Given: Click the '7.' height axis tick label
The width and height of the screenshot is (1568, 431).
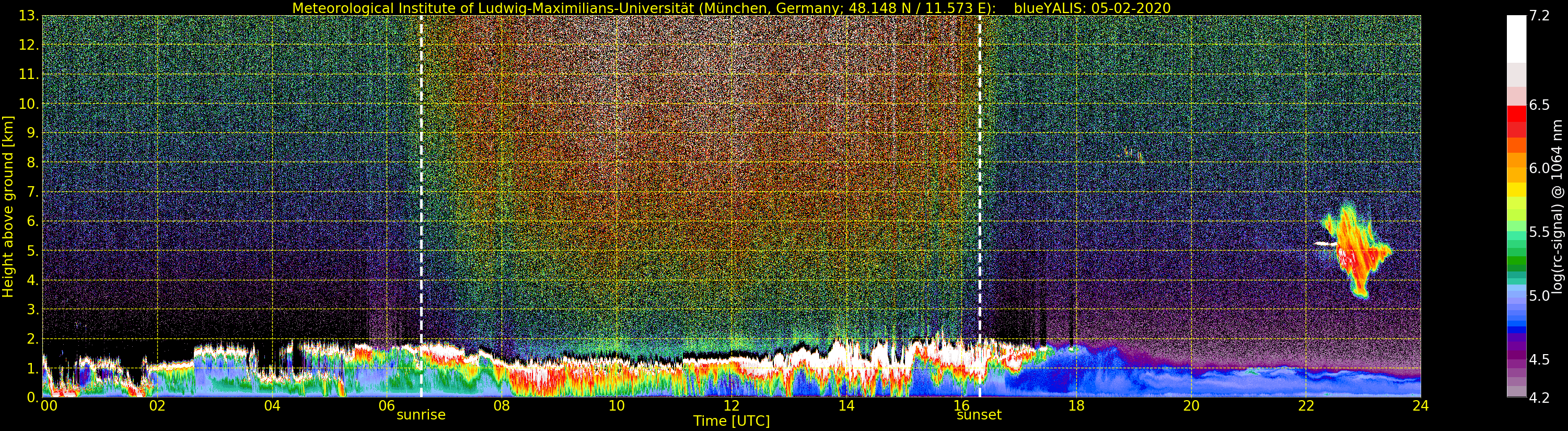Looking at the screenshot, I should coord(32,192).
